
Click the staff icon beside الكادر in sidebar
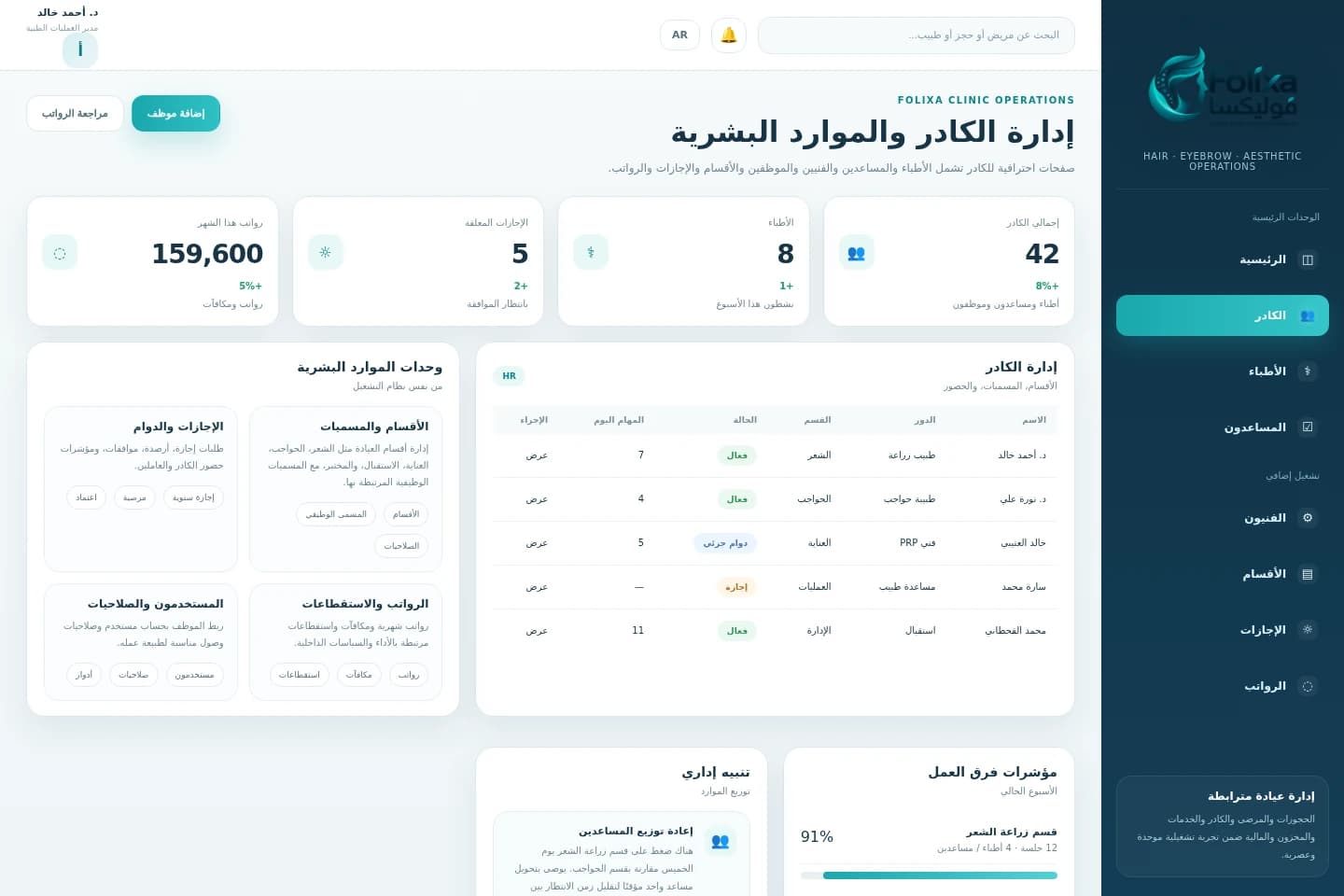1308,315
